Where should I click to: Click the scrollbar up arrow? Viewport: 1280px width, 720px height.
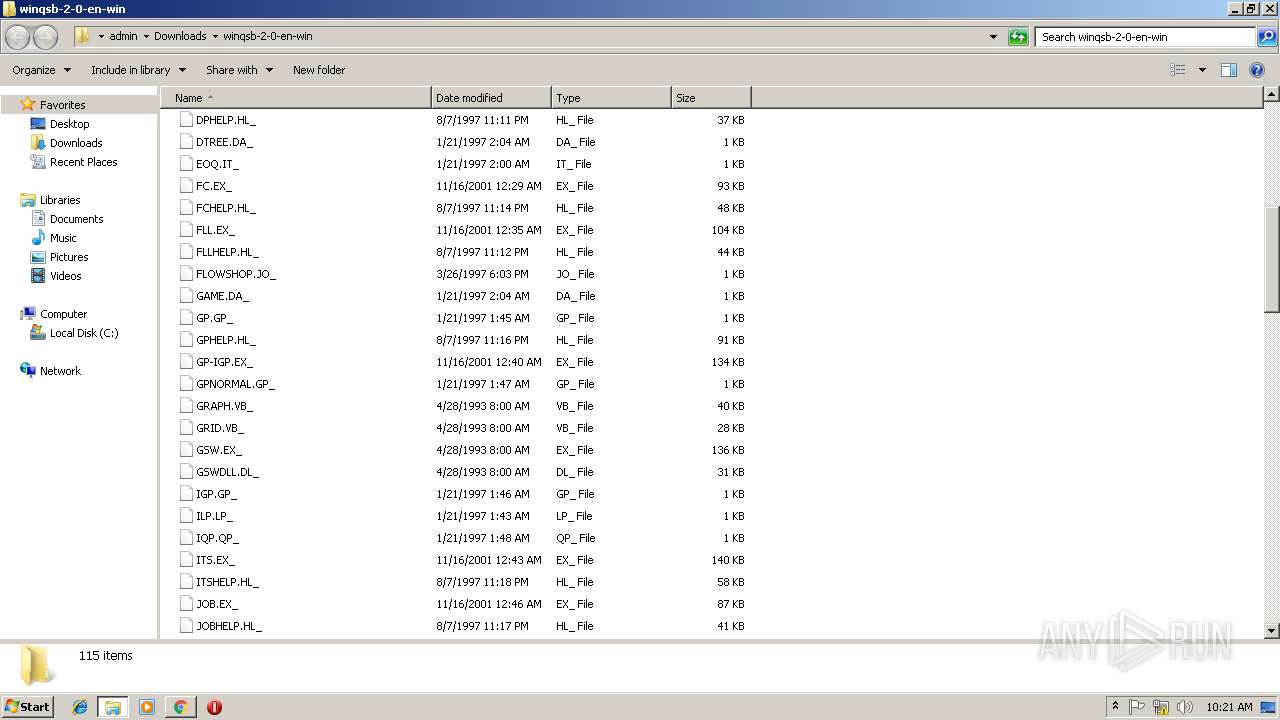1272,95
